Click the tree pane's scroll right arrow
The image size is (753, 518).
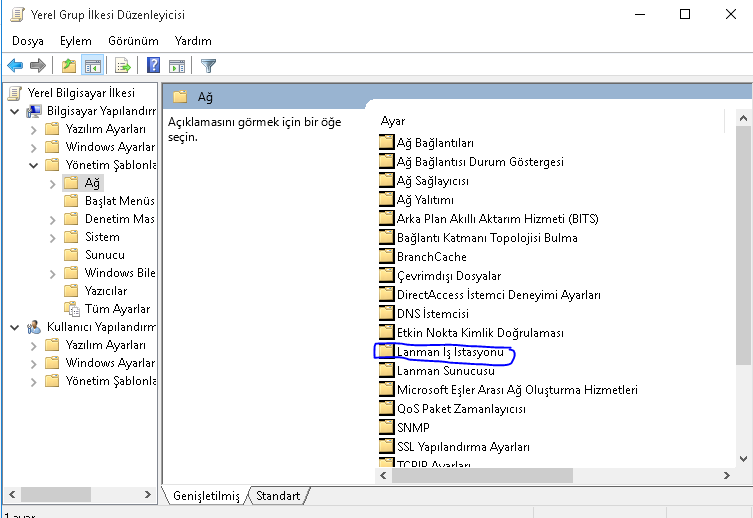point(148,494)
